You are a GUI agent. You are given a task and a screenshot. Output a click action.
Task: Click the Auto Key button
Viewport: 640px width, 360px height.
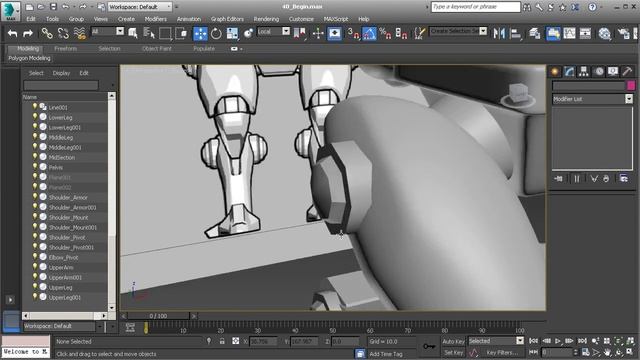coord(453,341)
